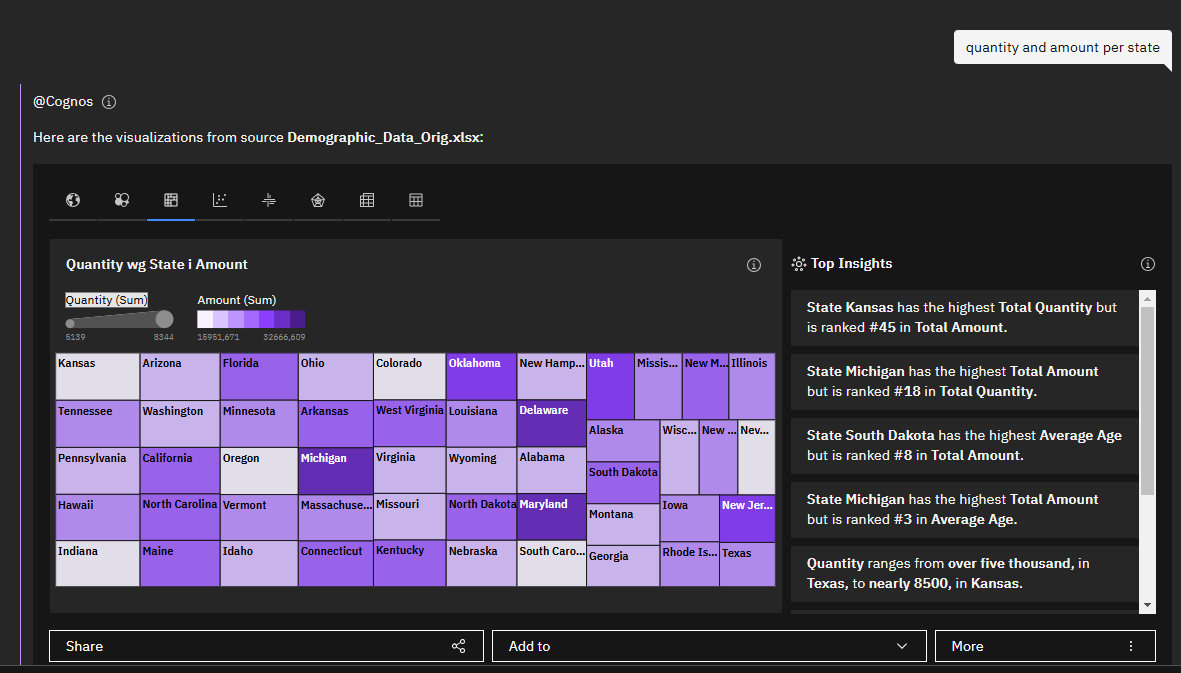Click the Quantity wg State i Amount title

click(x=157, y=264)
